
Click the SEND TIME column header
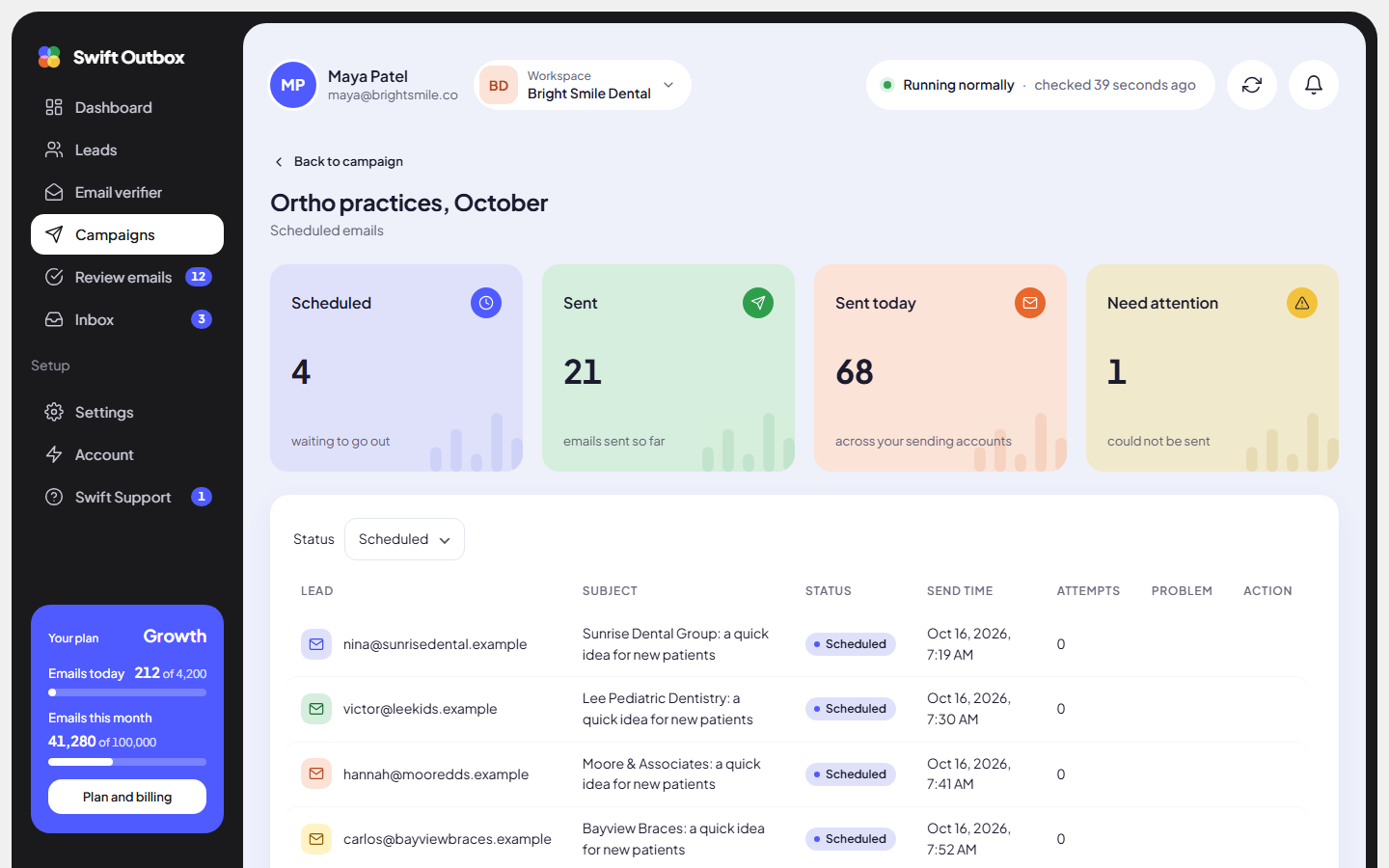point(960,591)
